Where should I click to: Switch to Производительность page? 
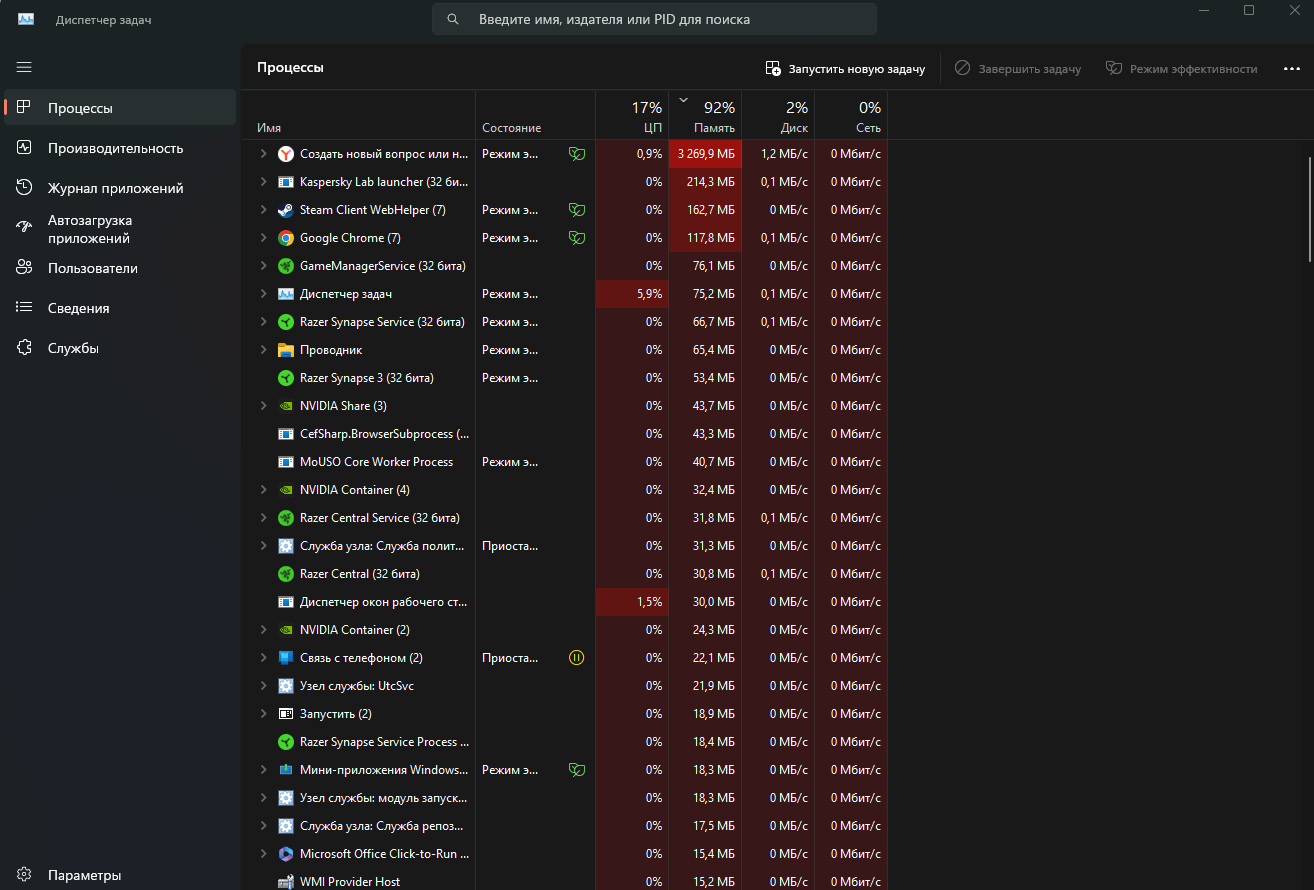click(x=120, y=148)
